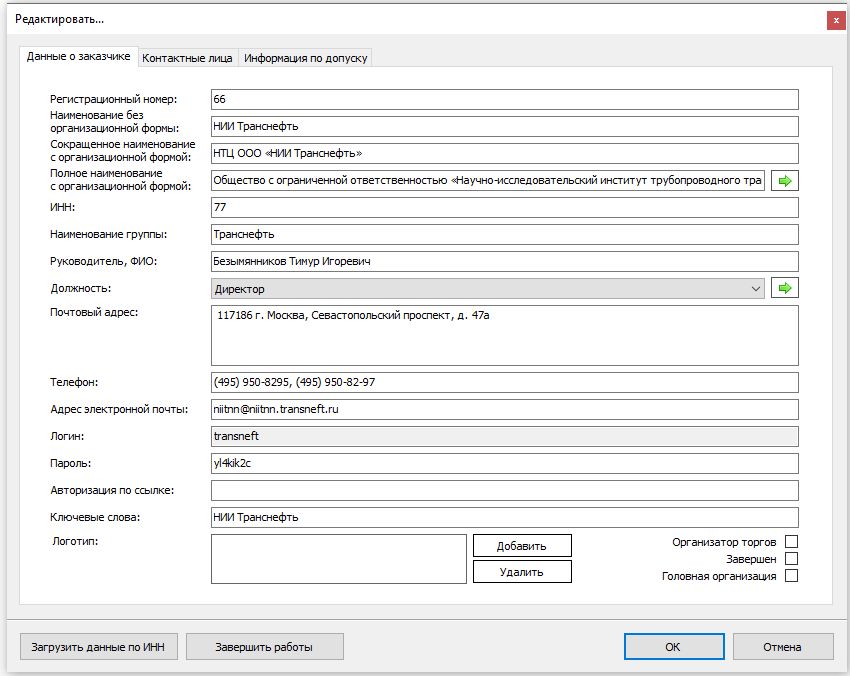Open the Должность dropdown showing Директор
The image size is (850, 676).
pos(488,288)
